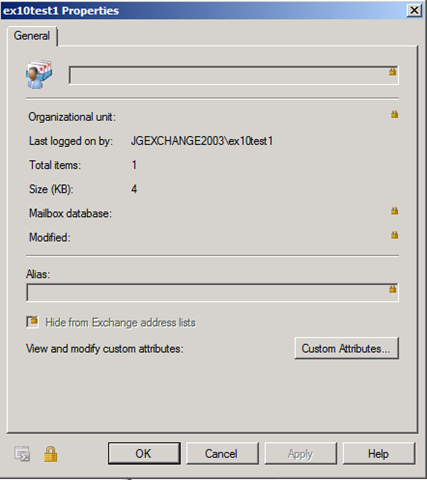The width and height of the screenshot is (427, 480).
Task: Open Custom Attributes dialog
Action: (x=346, y=348)
